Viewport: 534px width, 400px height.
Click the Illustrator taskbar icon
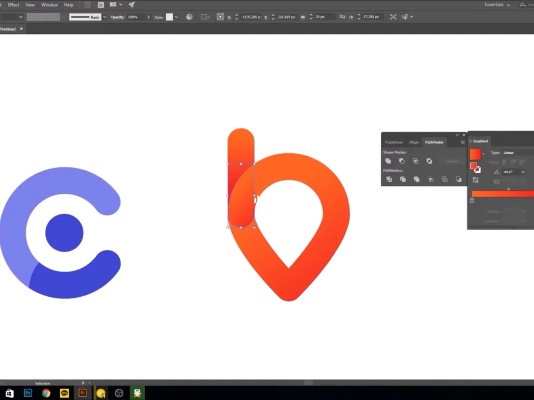tap(82, 393)
